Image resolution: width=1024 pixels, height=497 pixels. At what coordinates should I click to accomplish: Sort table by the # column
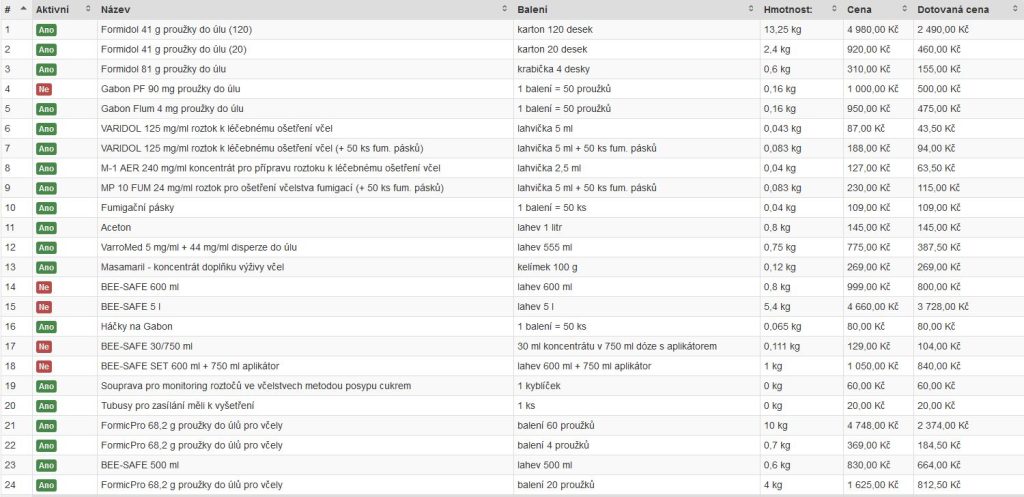tap(16, 10)
